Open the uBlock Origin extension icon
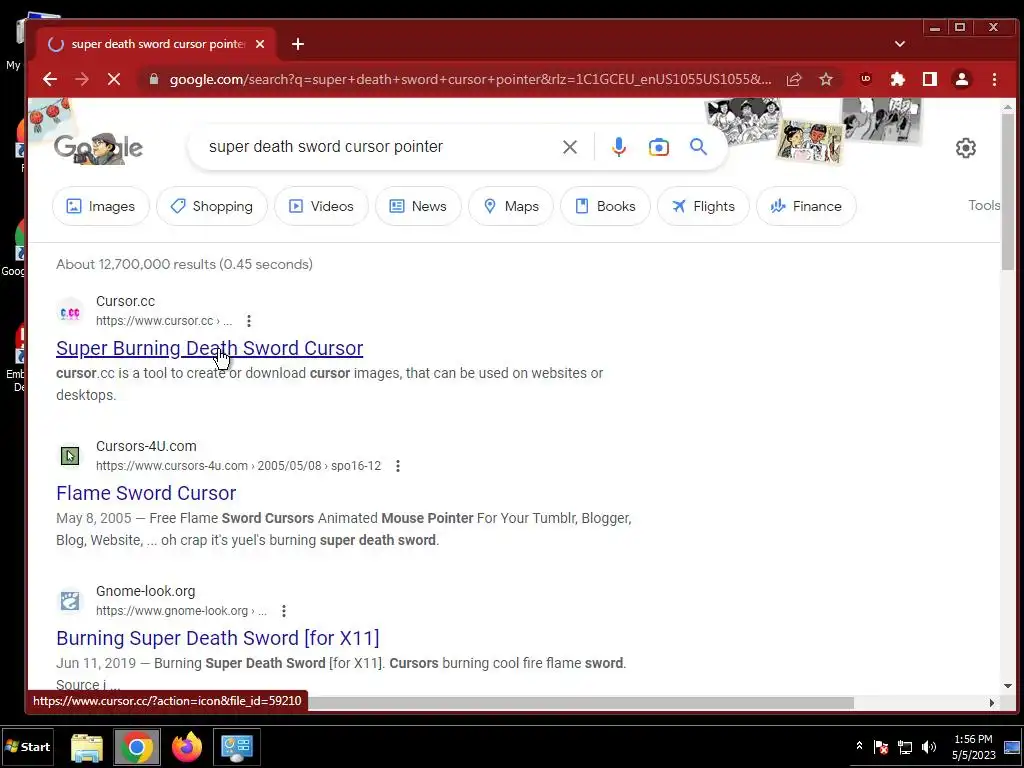1024x768 pixels. 866,79
